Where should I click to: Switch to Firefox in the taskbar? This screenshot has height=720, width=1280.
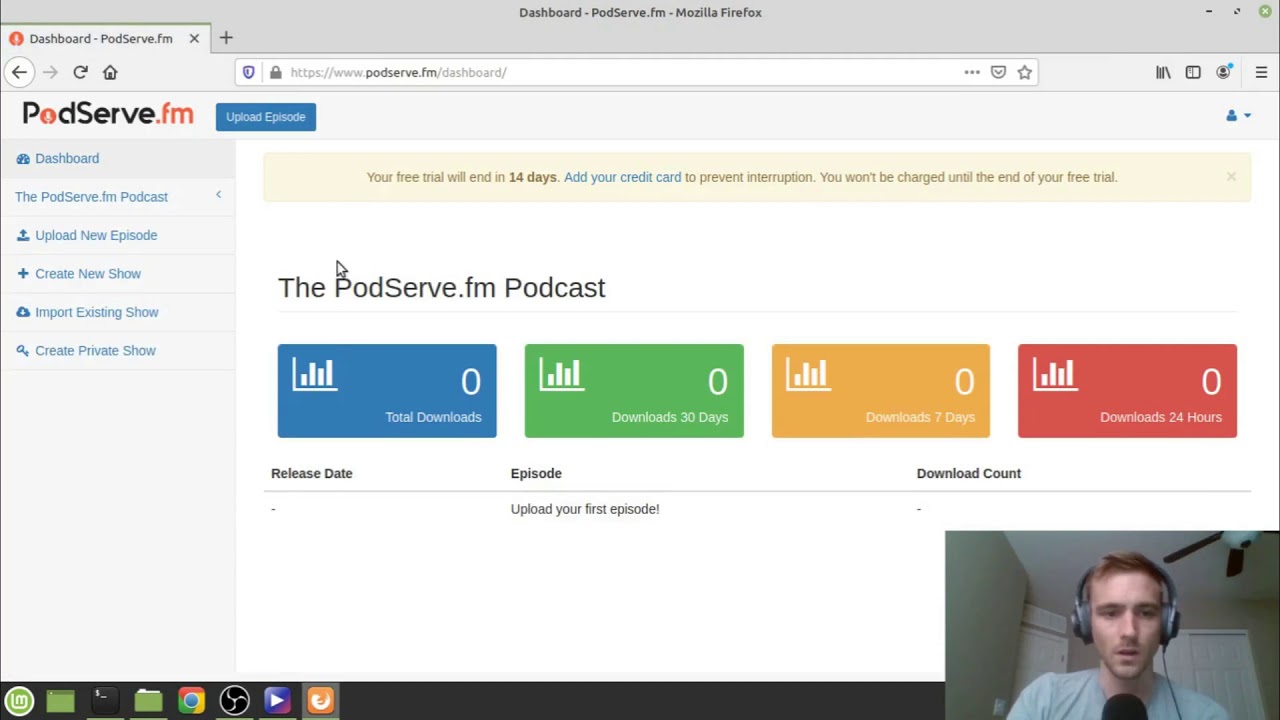click(320, 701)
